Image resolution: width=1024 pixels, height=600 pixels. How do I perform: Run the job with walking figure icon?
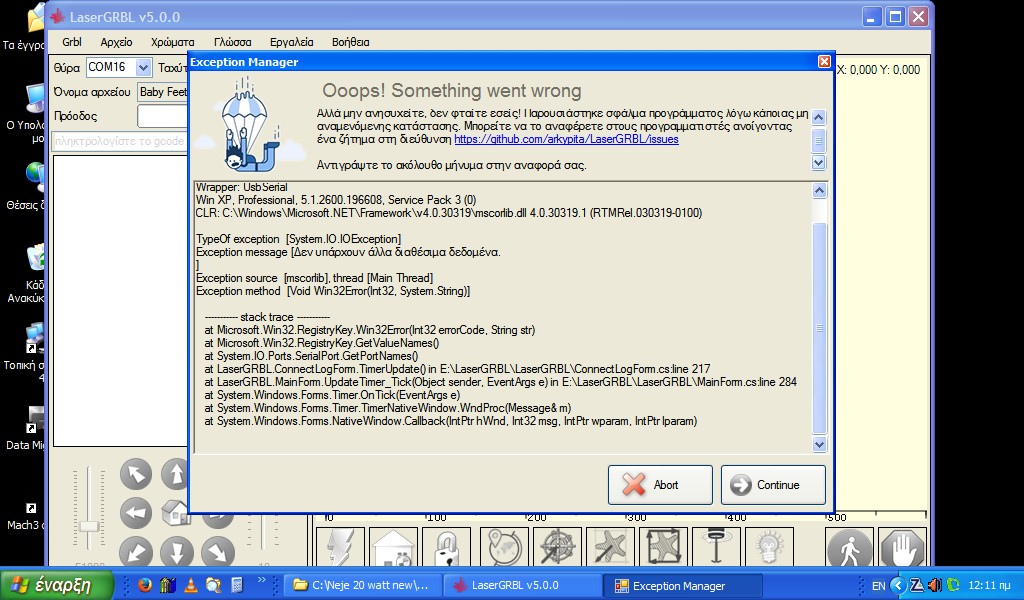coord(848,547)
